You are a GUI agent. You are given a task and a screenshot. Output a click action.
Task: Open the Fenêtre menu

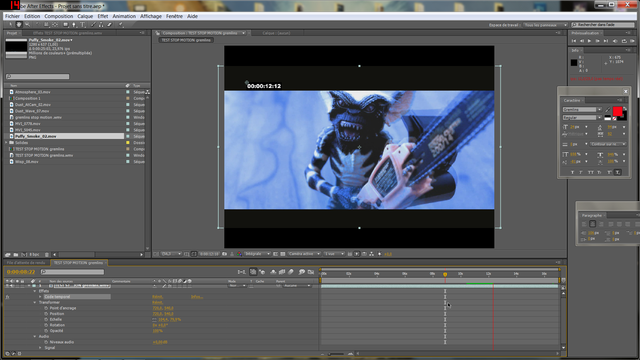tap(174, 16)
